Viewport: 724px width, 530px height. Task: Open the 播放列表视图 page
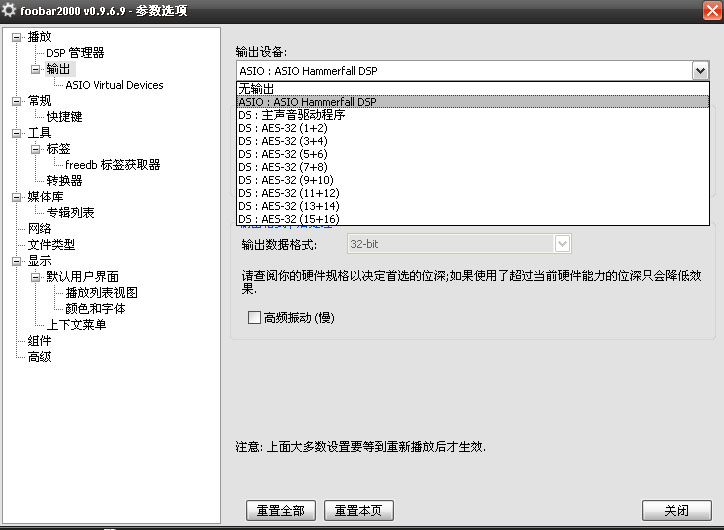102,293
